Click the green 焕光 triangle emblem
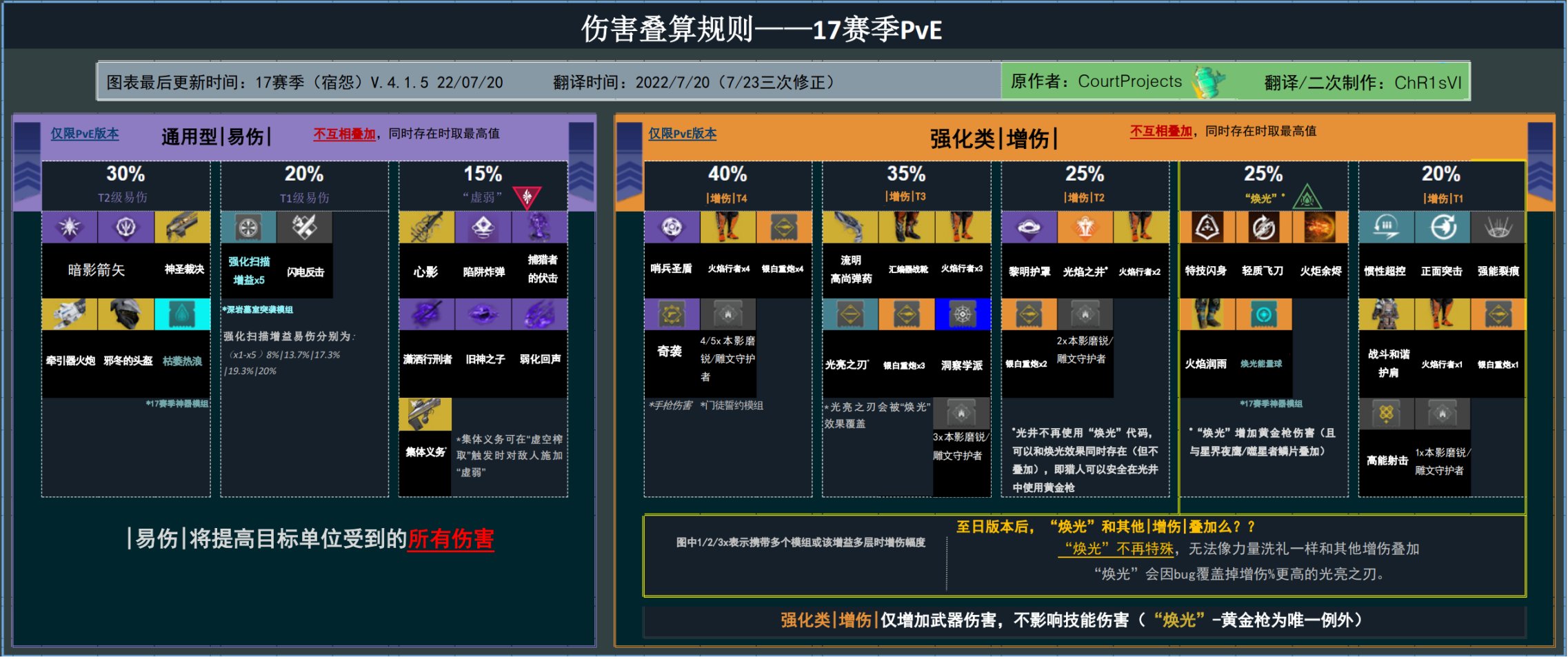The width and height of the screenshot is (1568, 659). click(x=1307, y=197)
